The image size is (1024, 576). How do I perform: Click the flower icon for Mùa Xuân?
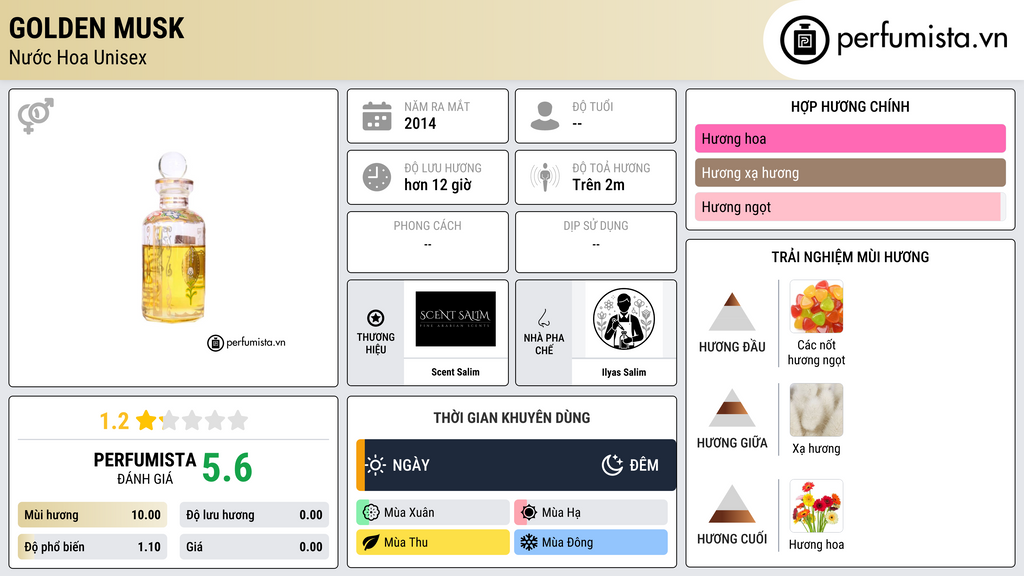tap(371, 513)
